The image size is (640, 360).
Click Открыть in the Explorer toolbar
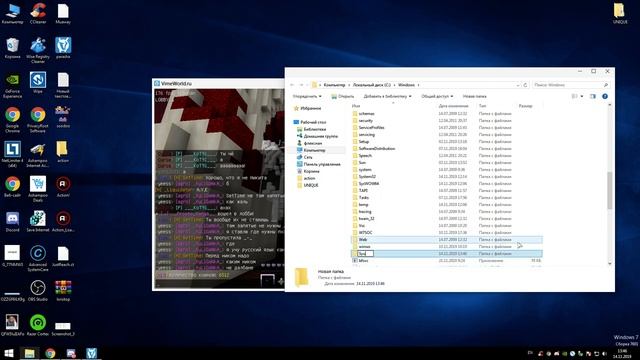(x=342, y=96)
